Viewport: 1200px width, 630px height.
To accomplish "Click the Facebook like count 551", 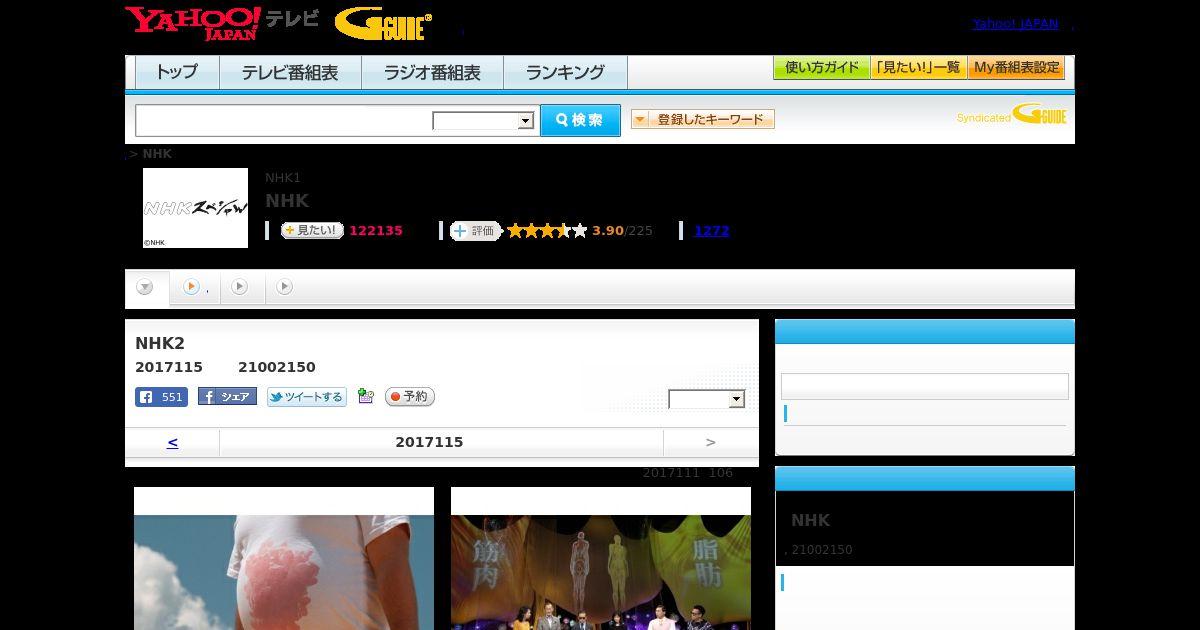I will tap(161, 397).
